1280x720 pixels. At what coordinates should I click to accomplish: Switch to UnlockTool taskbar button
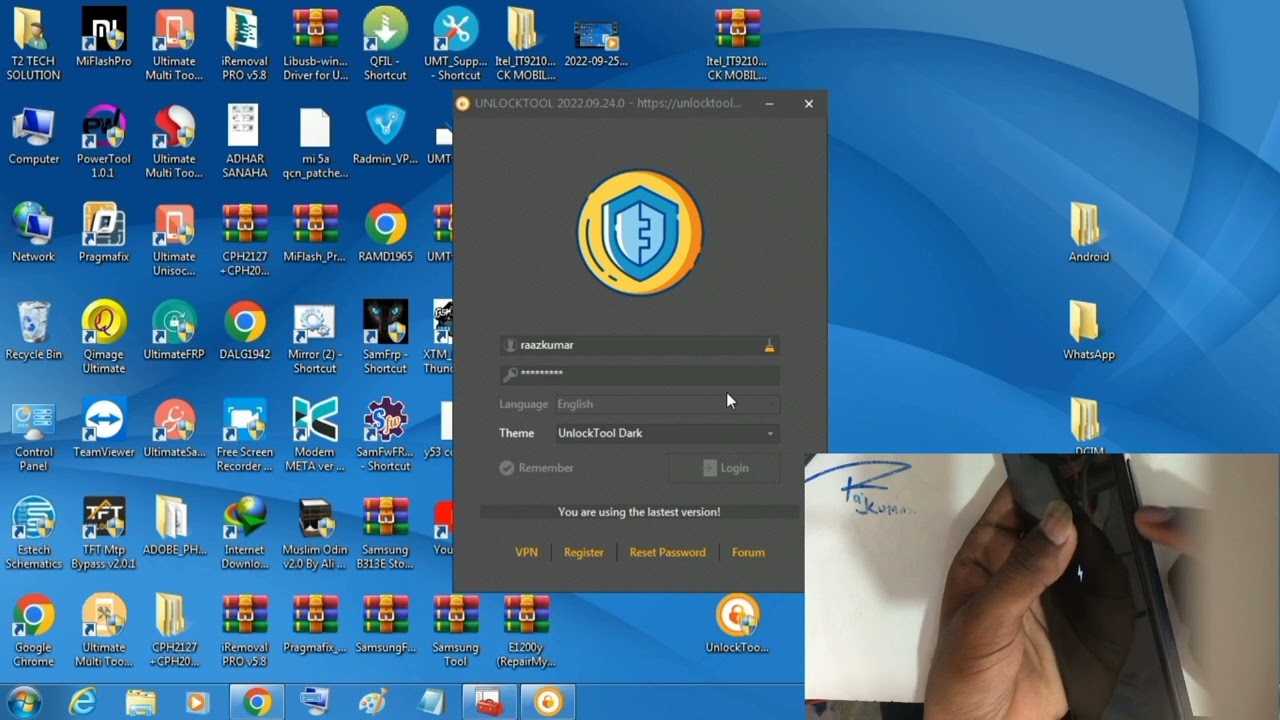[x=548, y=703]
